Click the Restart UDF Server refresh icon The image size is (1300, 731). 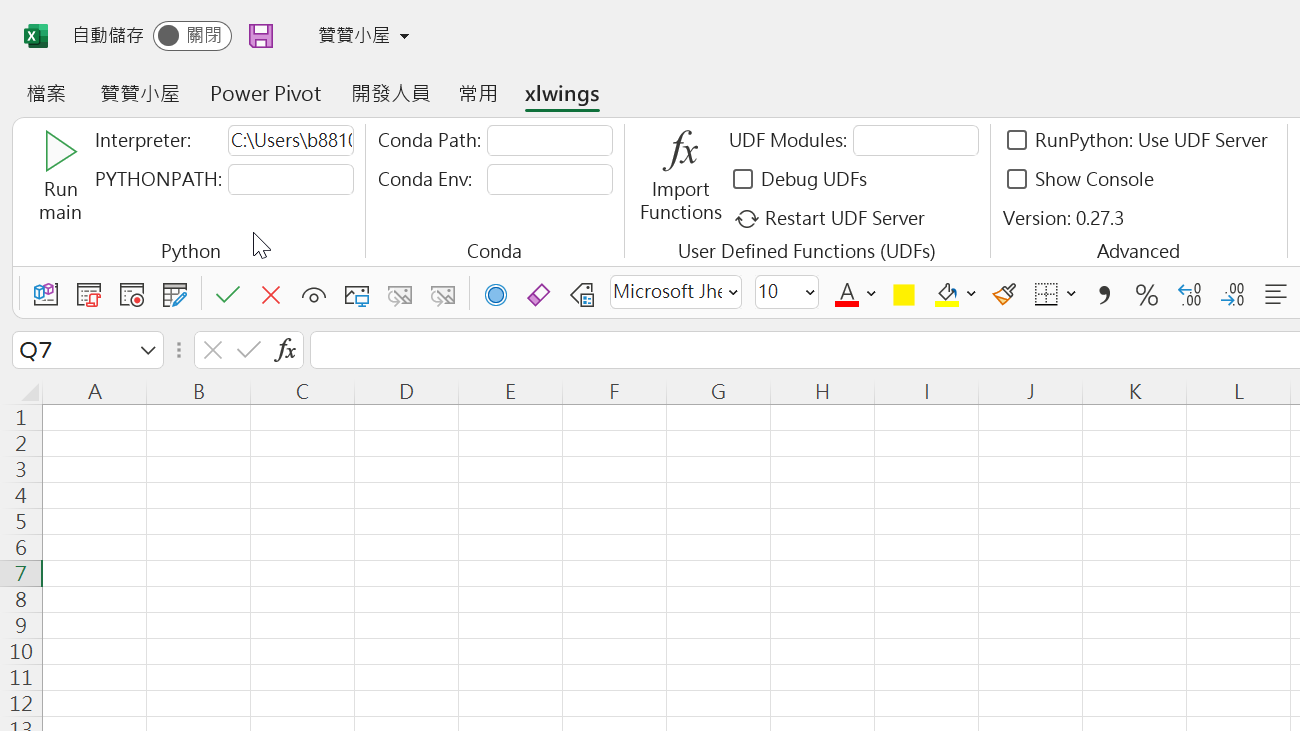tap(746, 219)
